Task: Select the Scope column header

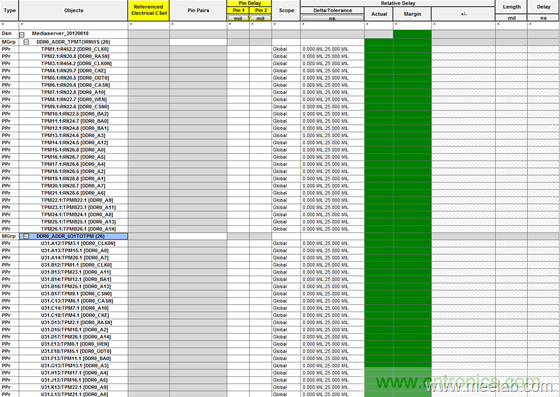Action: pos(286,10)
